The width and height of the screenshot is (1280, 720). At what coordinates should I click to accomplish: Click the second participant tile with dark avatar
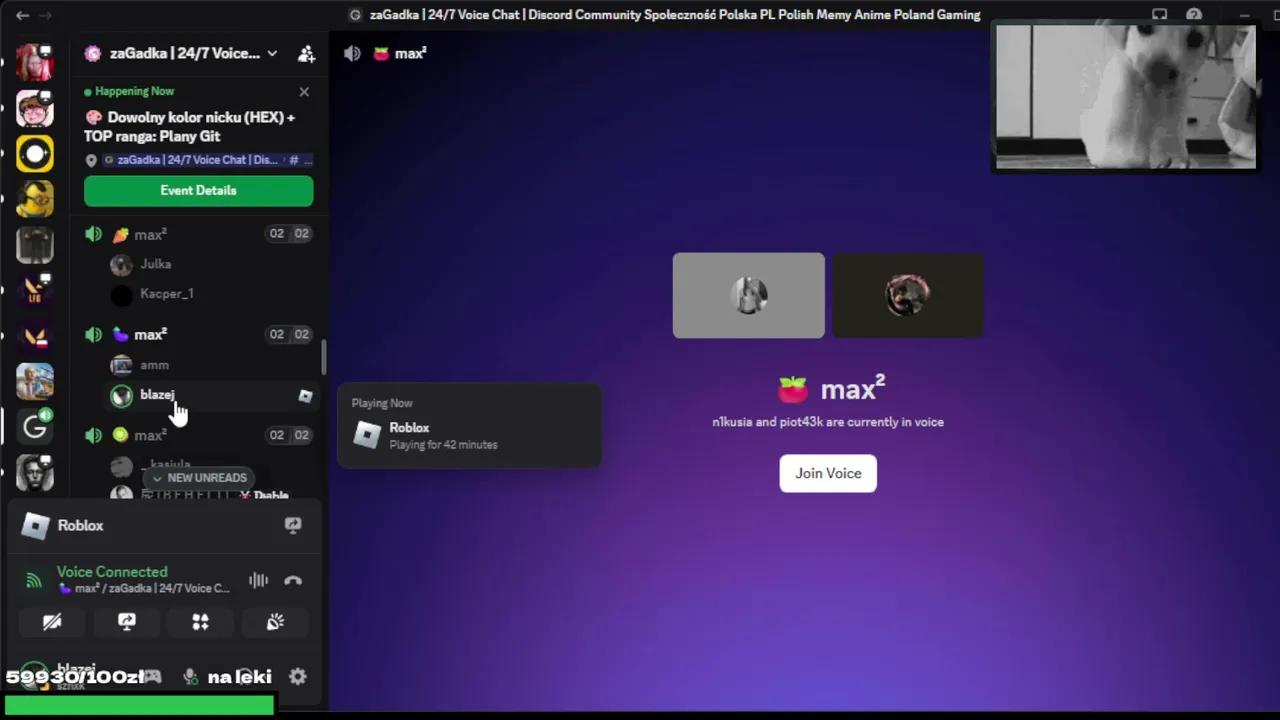(x=908, y=295)
